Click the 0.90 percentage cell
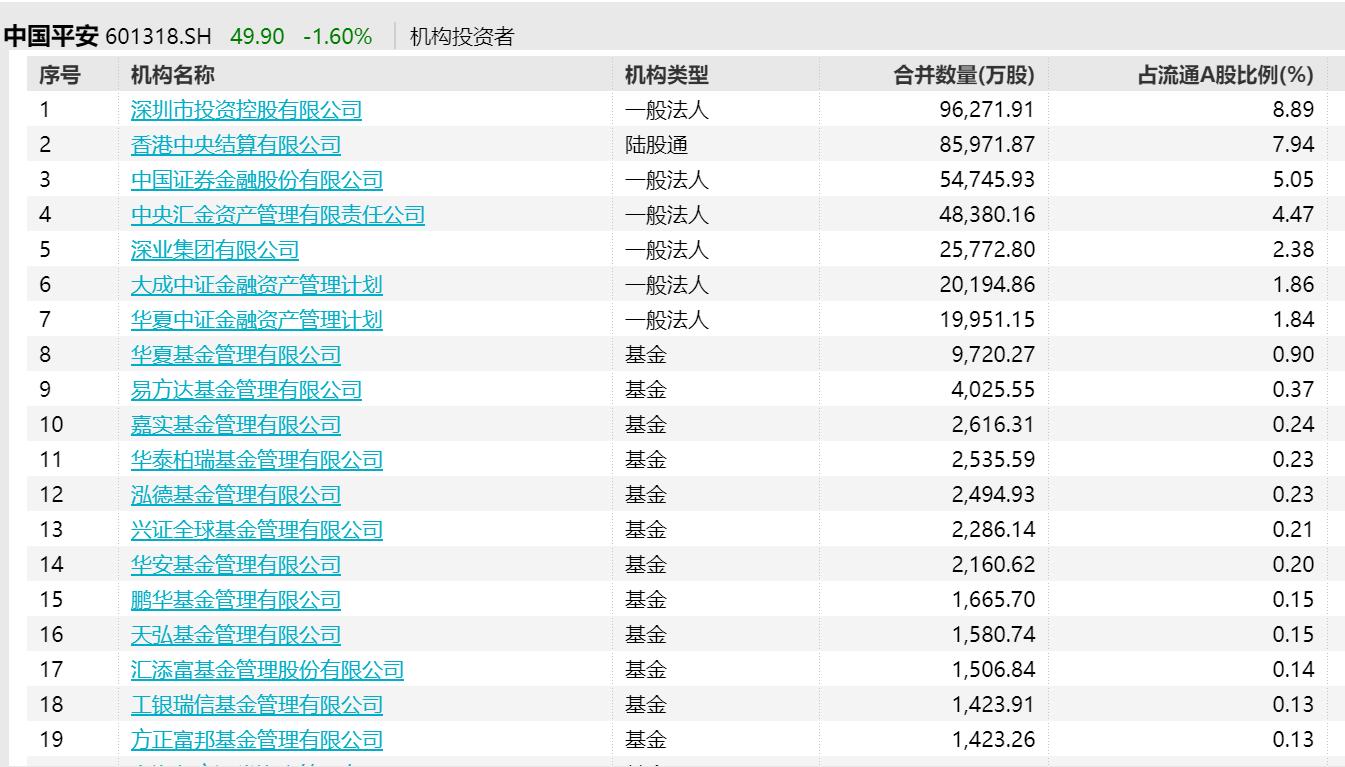 (x=1293, y=355)
